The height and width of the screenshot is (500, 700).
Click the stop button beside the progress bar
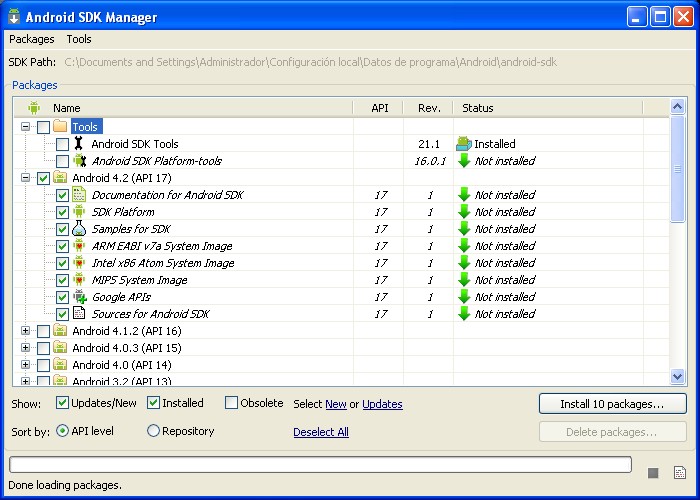[x=653, y=473]
